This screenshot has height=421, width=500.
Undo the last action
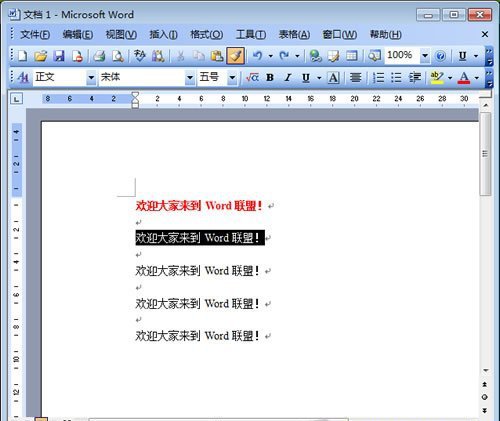coord(257,56)
